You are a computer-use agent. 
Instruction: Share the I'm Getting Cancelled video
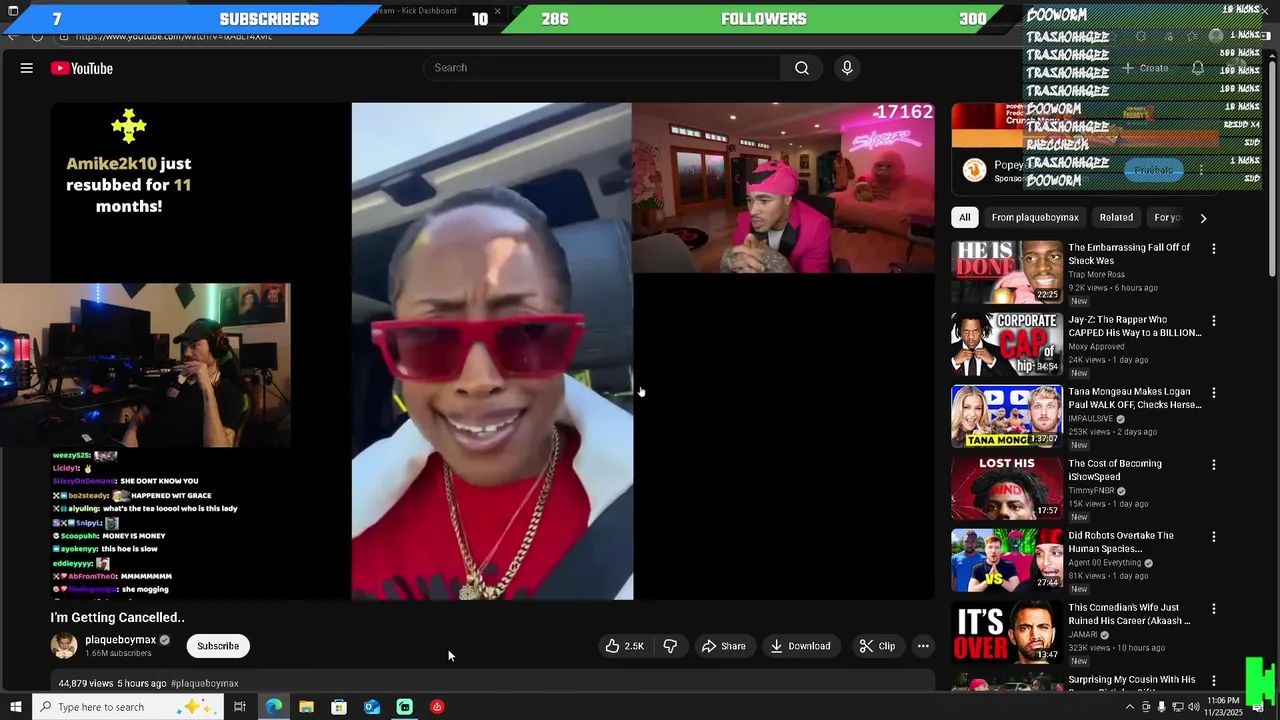coord(724,646)
